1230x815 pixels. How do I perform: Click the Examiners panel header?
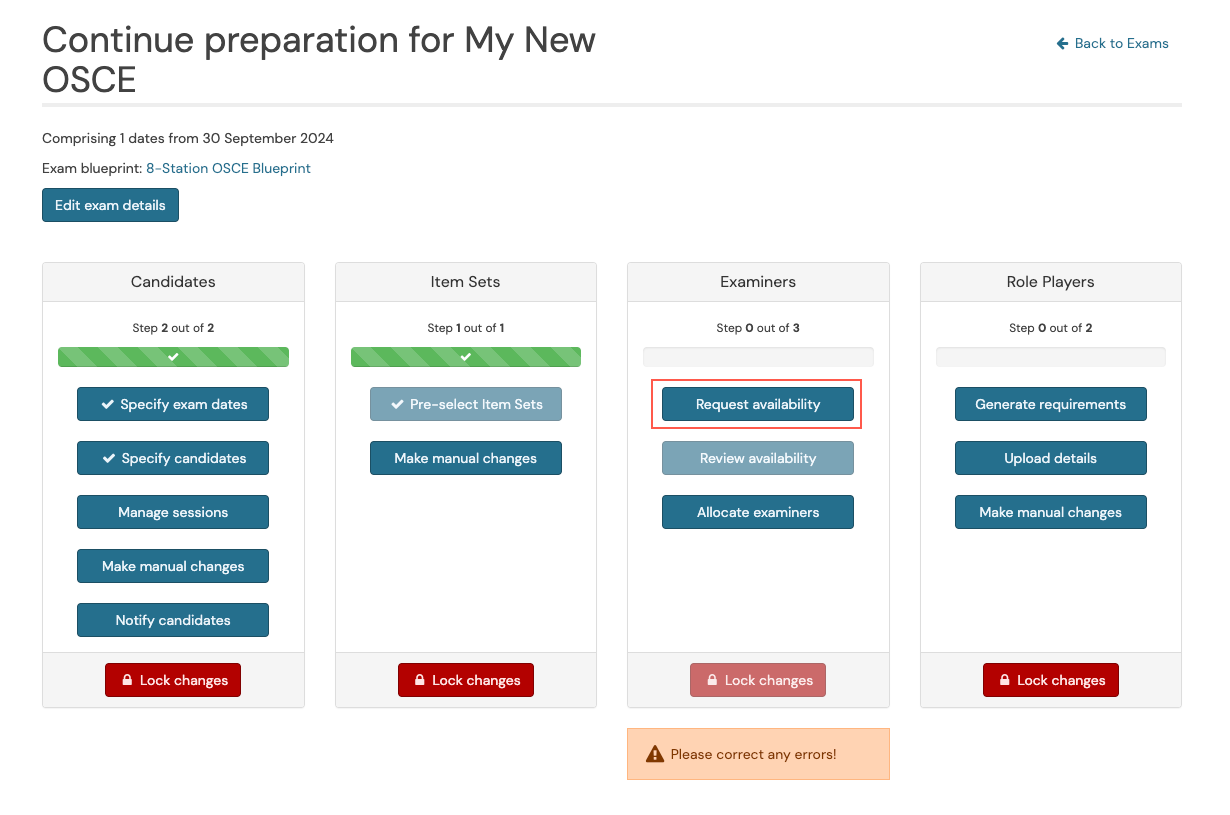(758, 282)
